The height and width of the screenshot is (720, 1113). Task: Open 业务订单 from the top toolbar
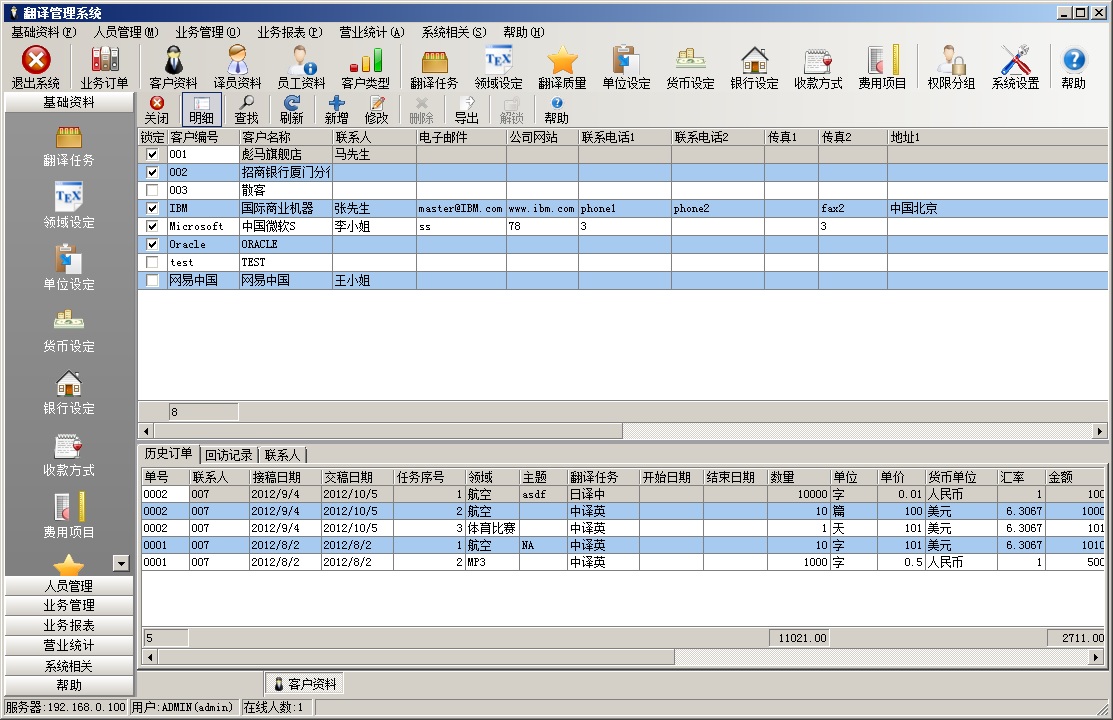(x=104, y=62)
